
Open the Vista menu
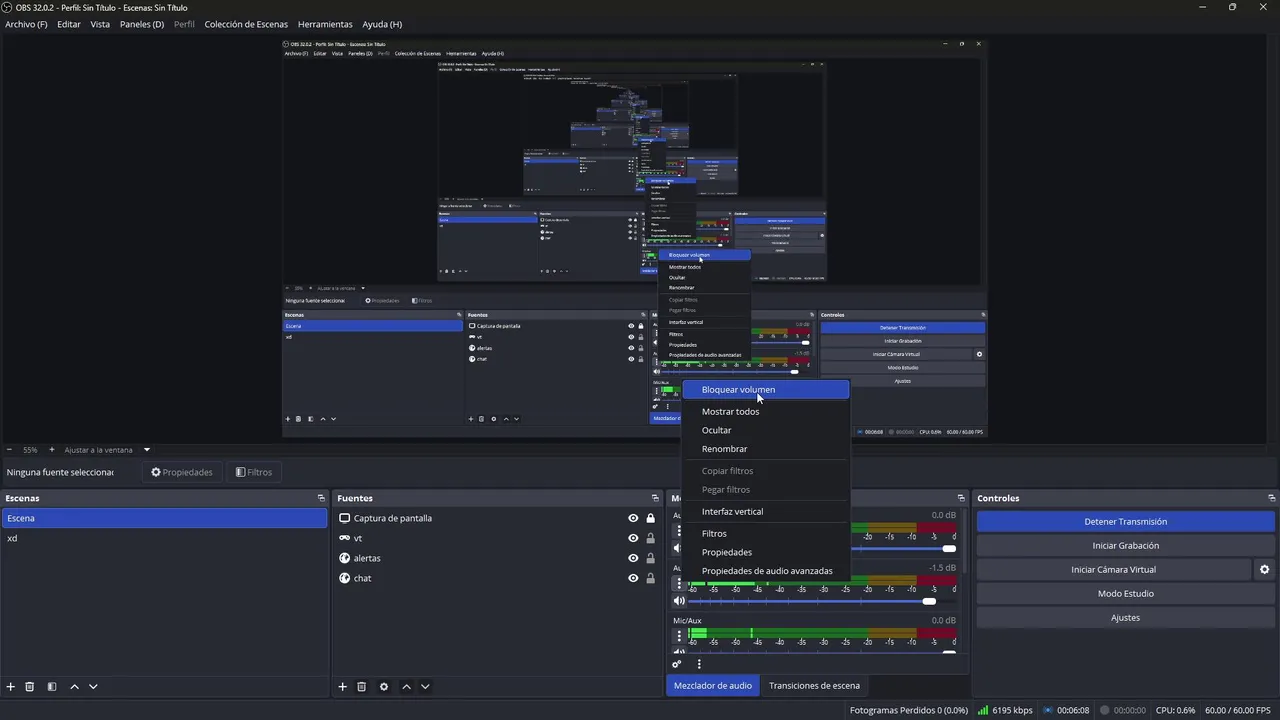coord(100,24)
